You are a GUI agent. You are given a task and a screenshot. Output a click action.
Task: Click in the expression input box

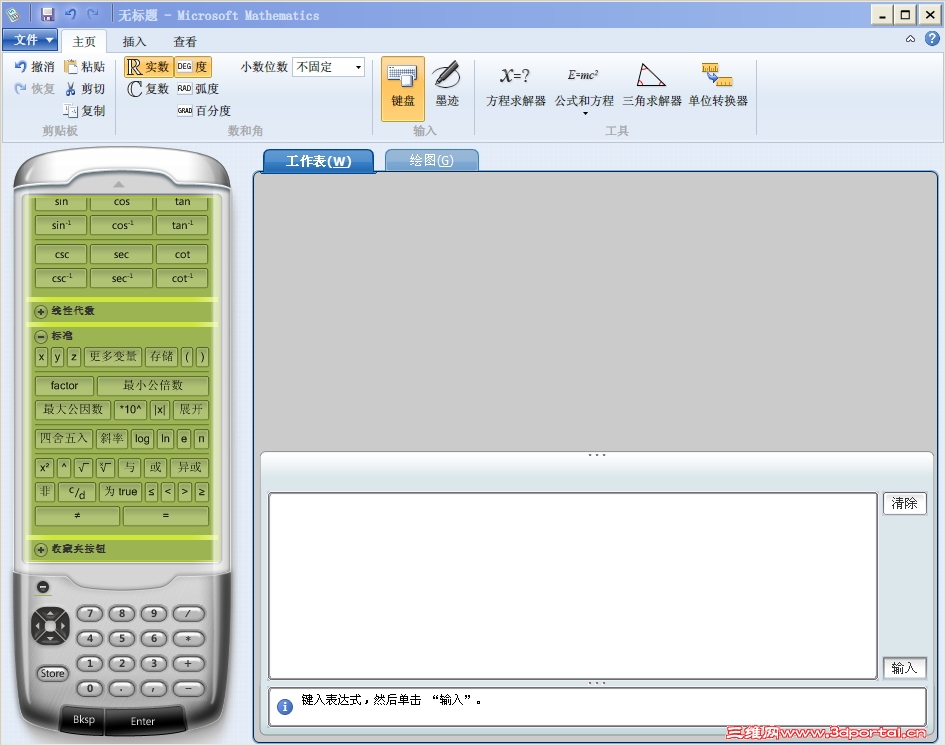[573, 585]
